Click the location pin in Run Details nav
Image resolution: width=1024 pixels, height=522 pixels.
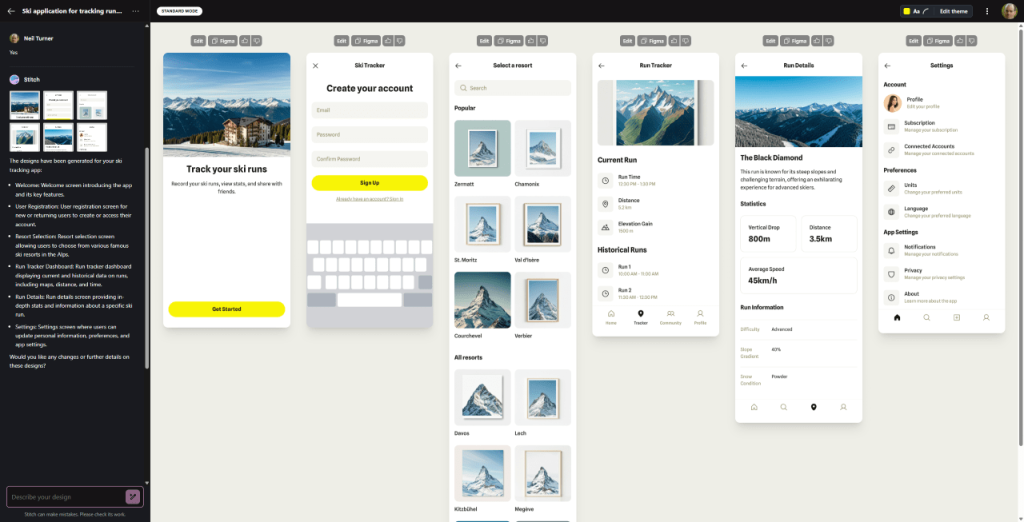[813, 407]
